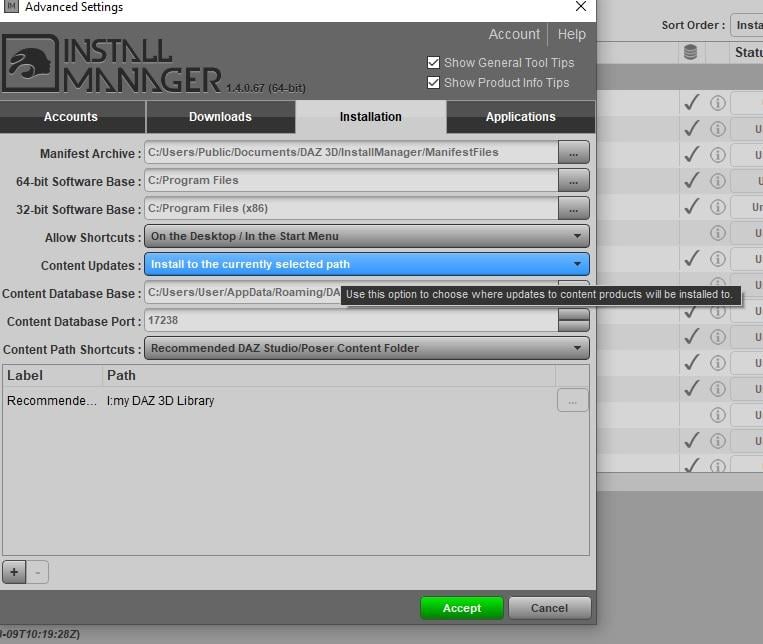The height and width of the screenshot is (644, 763).
Task: Click the 32-bit Software Base path field
Action: [351, 208]
